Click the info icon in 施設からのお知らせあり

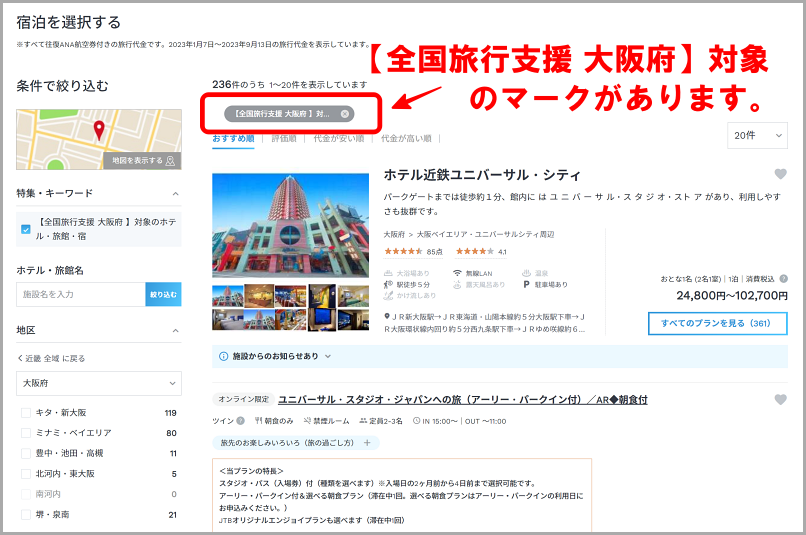point(224,356)
